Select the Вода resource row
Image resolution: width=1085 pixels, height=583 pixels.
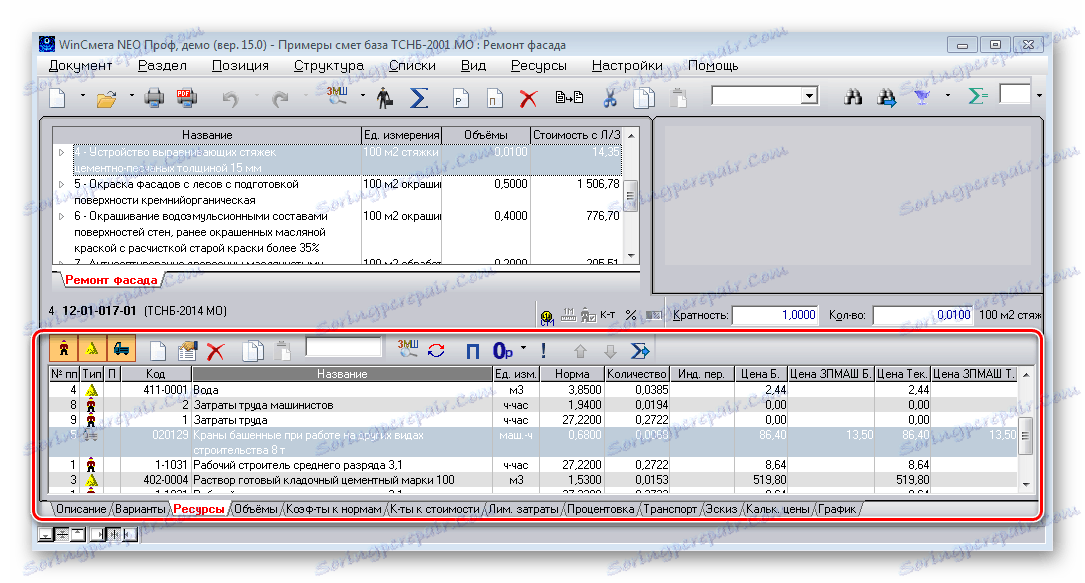(533, 390)
